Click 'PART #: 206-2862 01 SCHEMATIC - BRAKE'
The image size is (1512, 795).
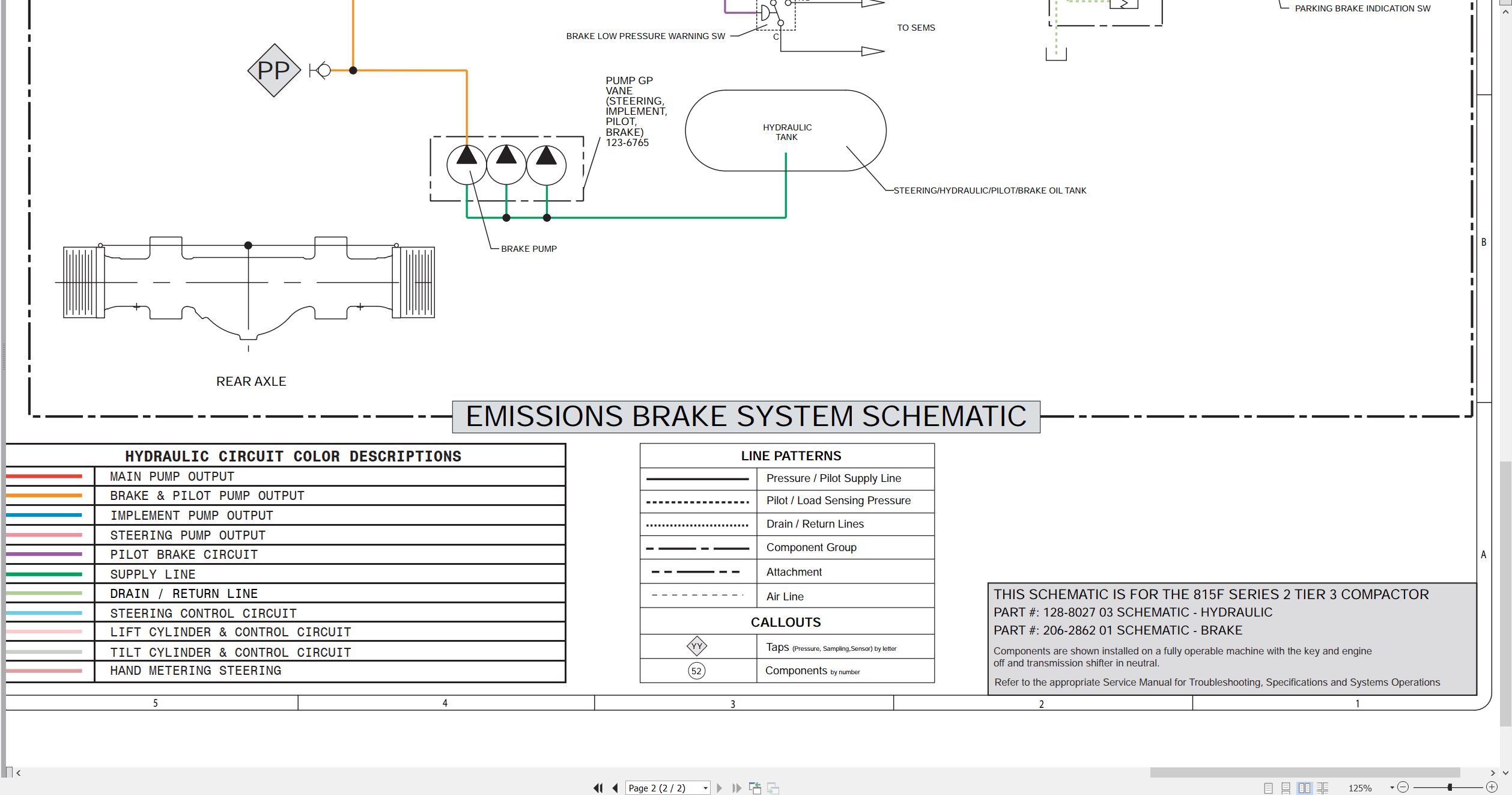pos(1118,630)
